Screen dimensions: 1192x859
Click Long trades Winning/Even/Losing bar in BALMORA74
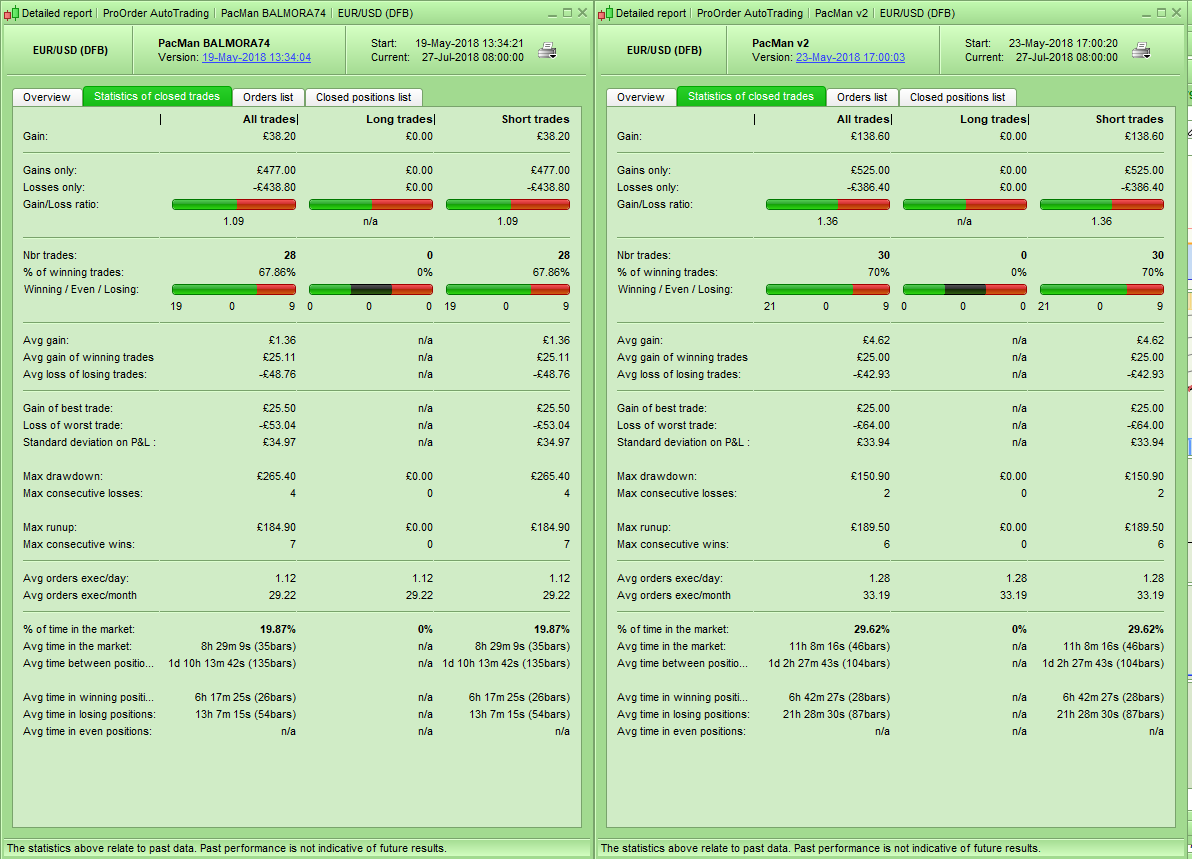[x=371, y=290]
